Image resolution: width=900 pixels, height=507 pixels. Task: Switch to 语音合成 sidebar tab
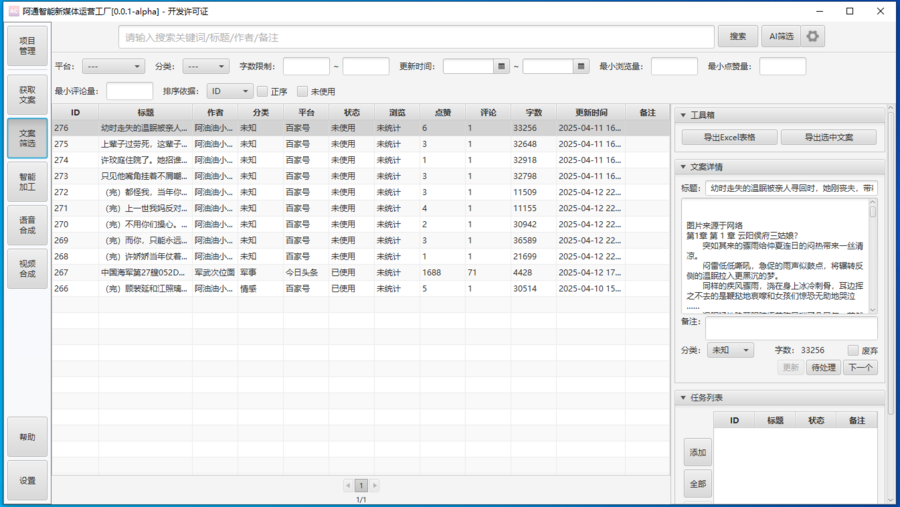point(28,225)
